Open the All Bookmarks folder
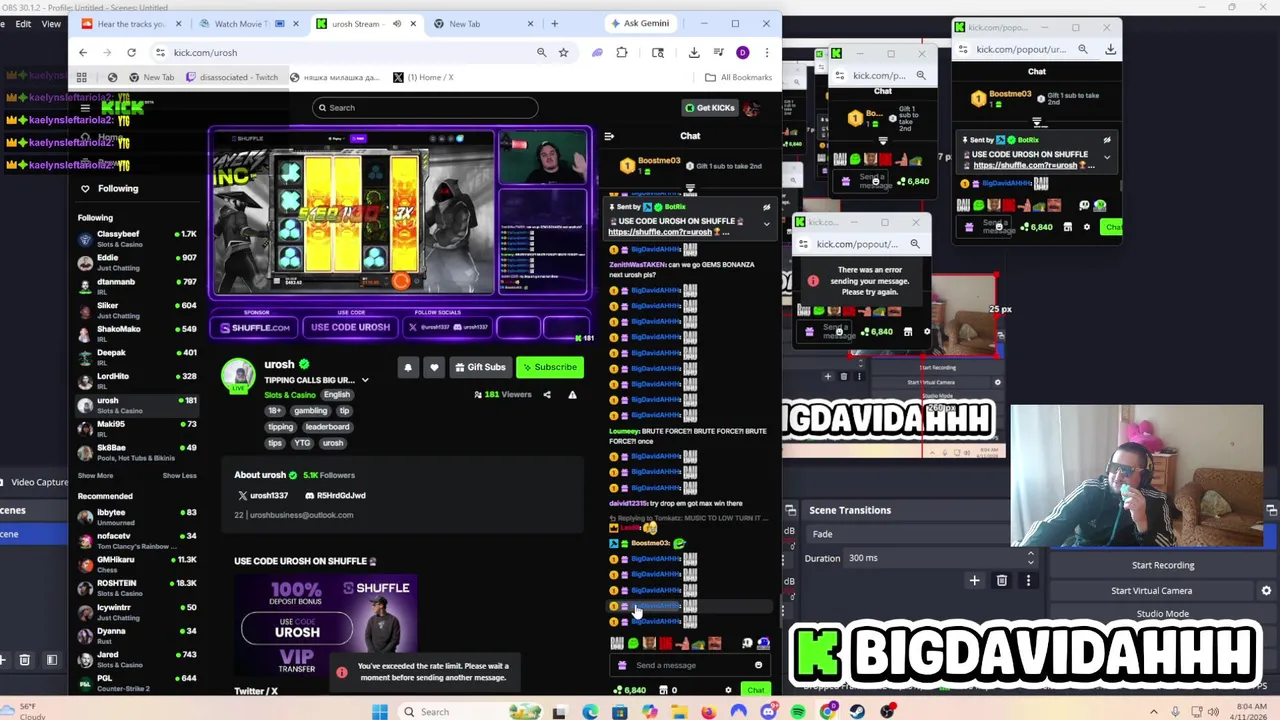 tap(738, 77)
